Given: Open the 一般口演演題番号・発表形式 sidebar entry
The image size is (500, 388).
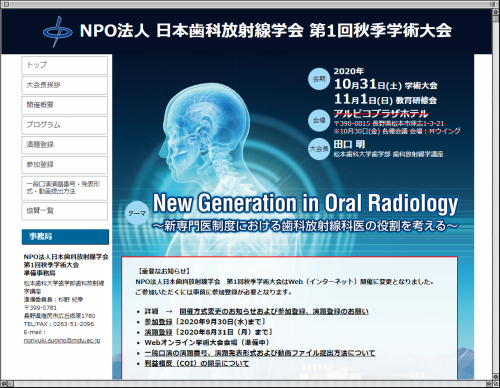Looking at the screenshot, I should click(65, 188).
